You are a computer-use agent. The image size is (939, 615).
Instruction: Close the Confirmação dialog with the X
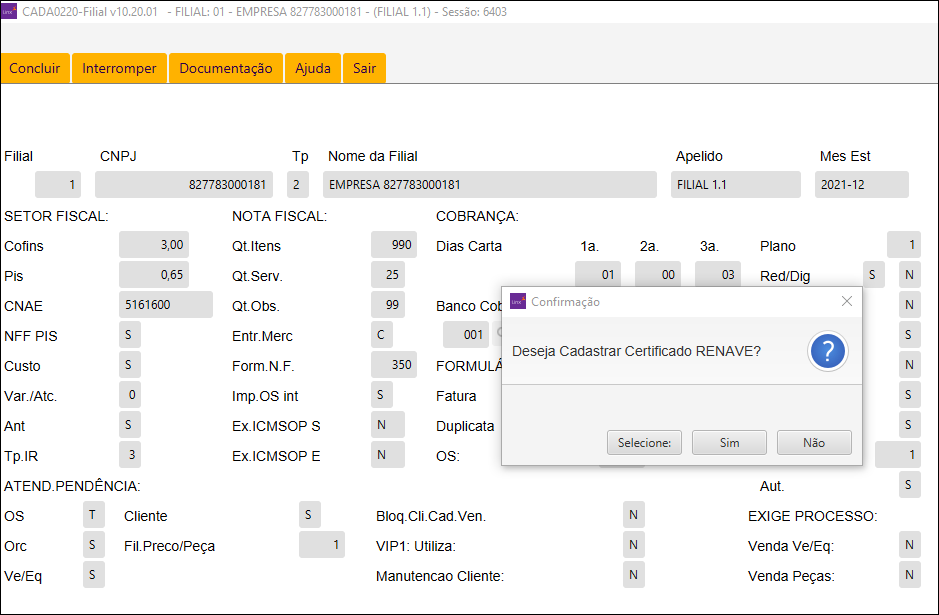(846, 301)
